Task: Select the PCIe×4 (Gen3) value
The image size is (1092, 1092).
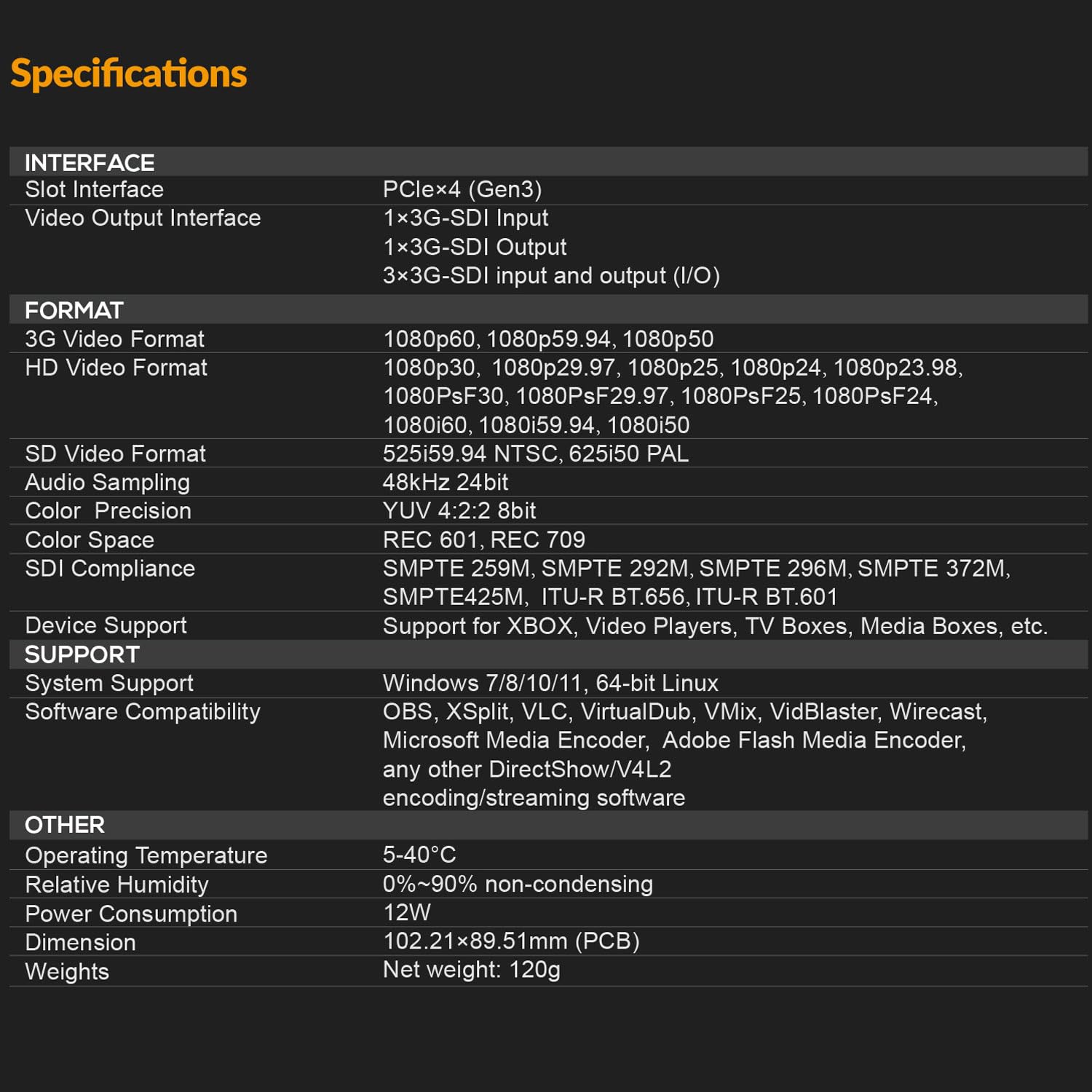Action: (462, 189)
